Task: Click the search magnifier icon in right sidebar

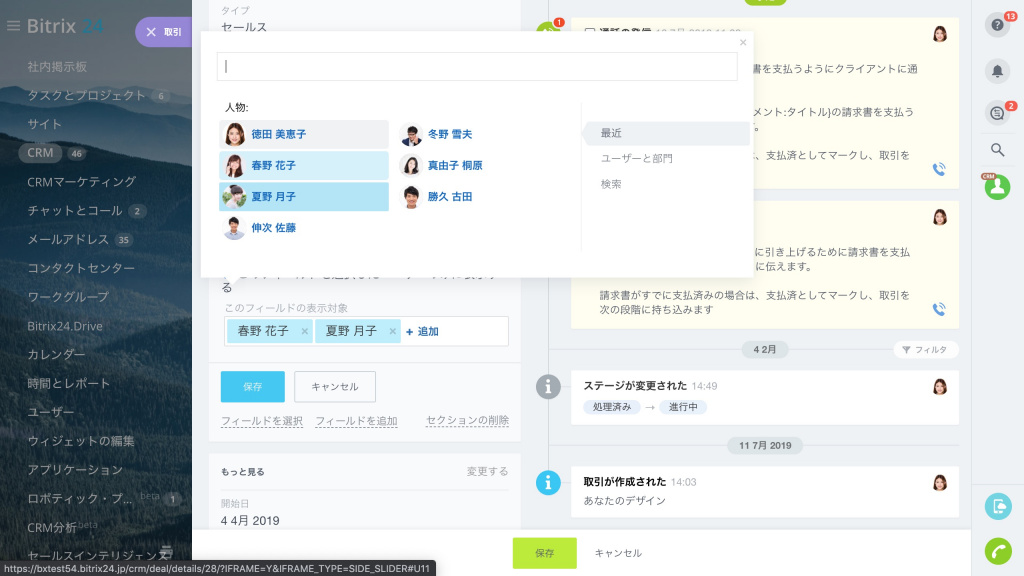Action: [997, 150]
